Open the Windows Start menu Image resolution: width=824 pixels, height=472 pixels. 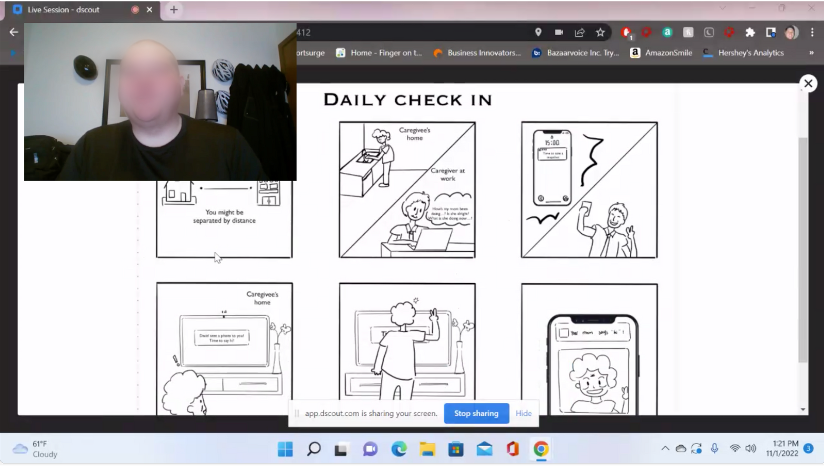[x=285, y=449]
